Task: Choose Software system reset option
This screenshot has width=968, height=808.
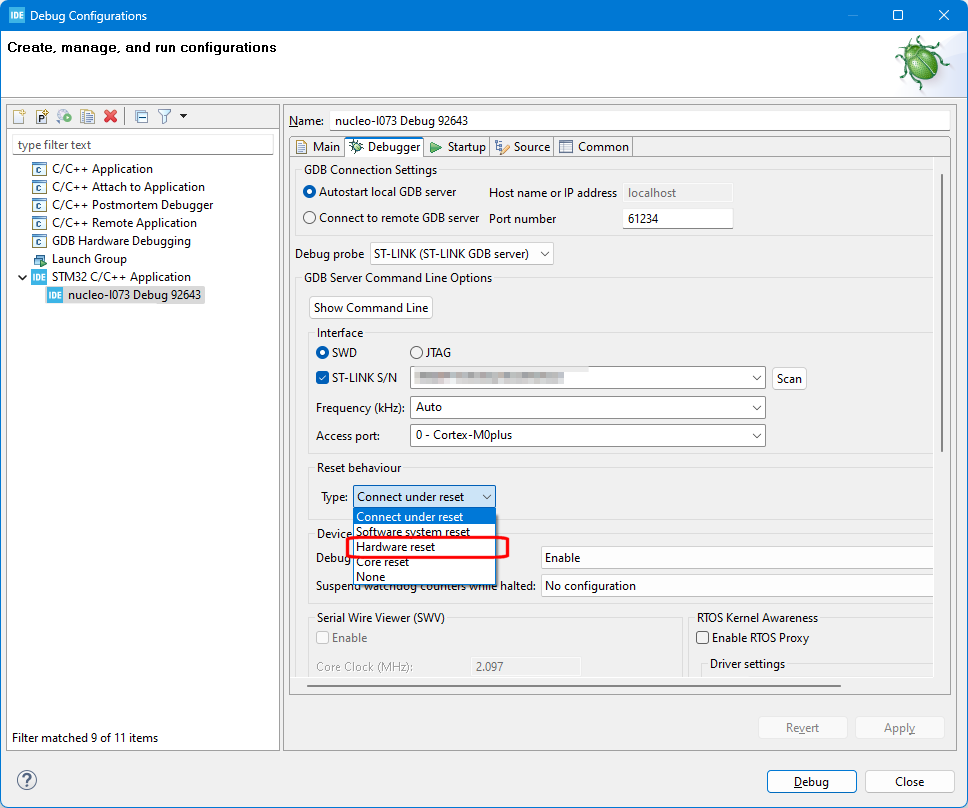Action: 424,531
